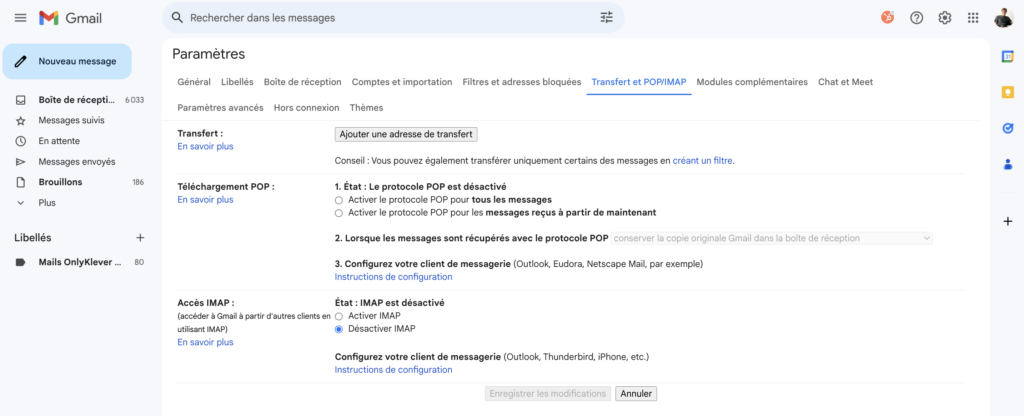The image size is (1024, 416).
Task: Click Ajouter une adresse de transfert
Action: click(x=406, y=134)
